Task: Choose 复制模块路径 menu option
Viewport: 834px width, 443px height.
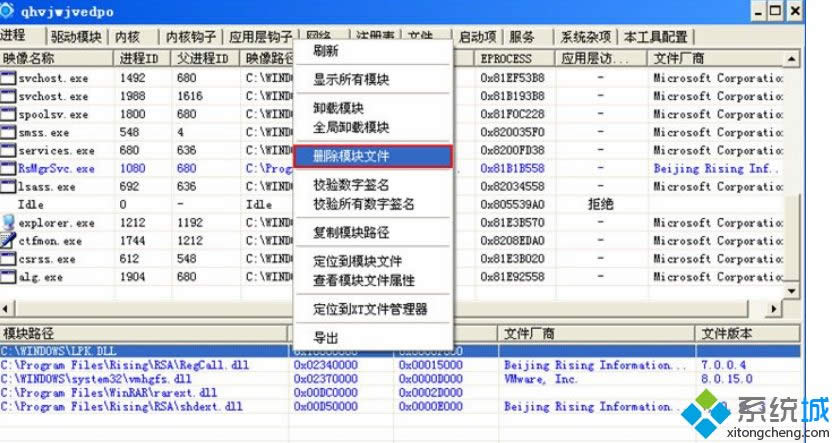Action: 351,232
